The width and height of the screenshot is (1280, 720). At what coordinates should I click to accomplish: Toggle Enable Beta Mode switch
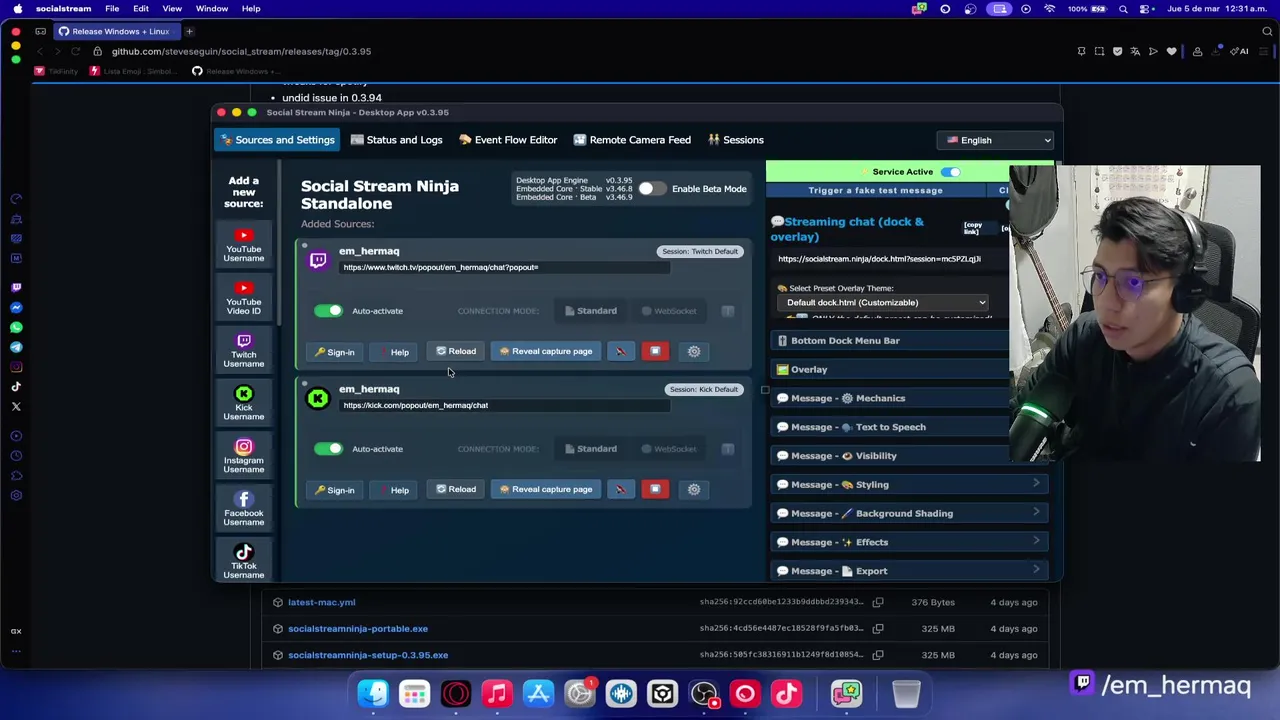[x=652, y=189]
